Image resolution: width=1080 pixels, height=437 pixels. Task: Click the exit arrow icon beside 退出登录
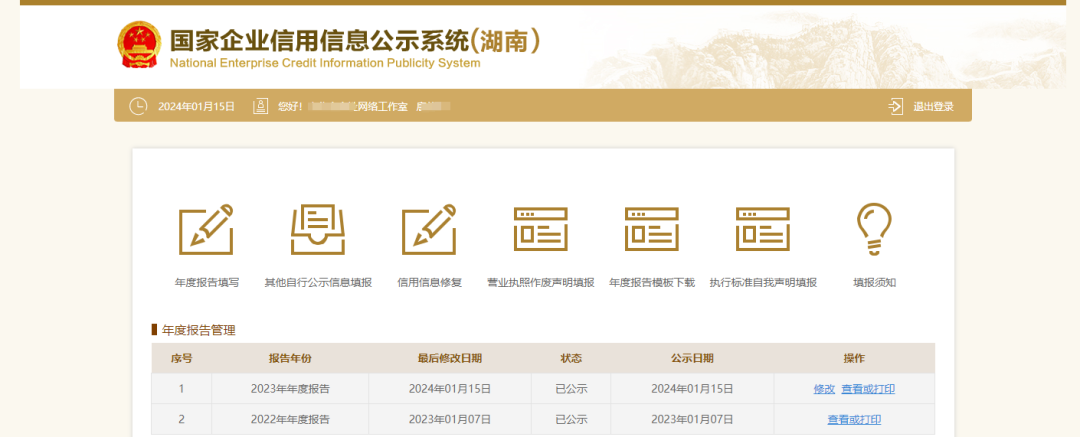point(895,106)
